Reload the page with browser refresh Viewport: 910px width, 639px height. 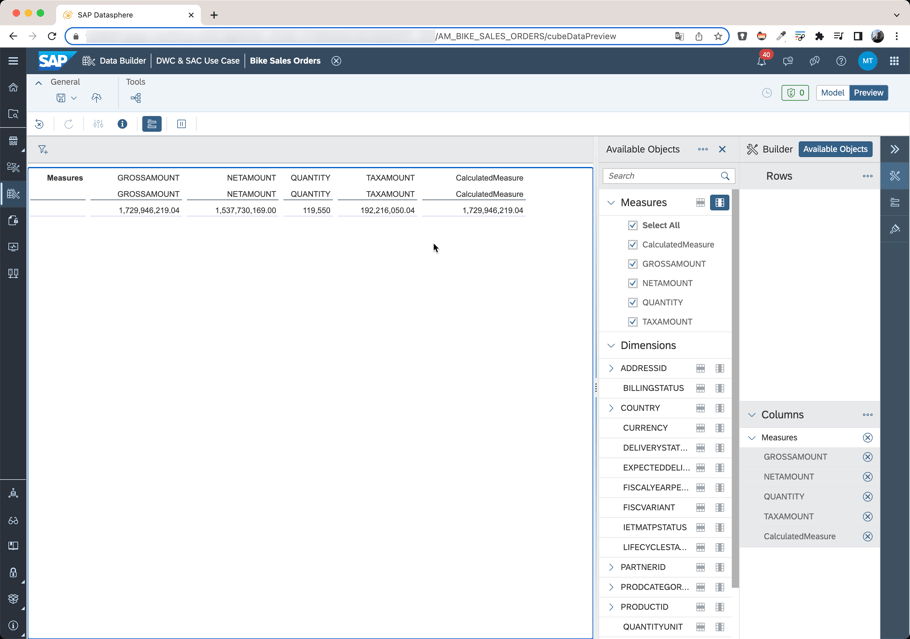tap(52, 36)
